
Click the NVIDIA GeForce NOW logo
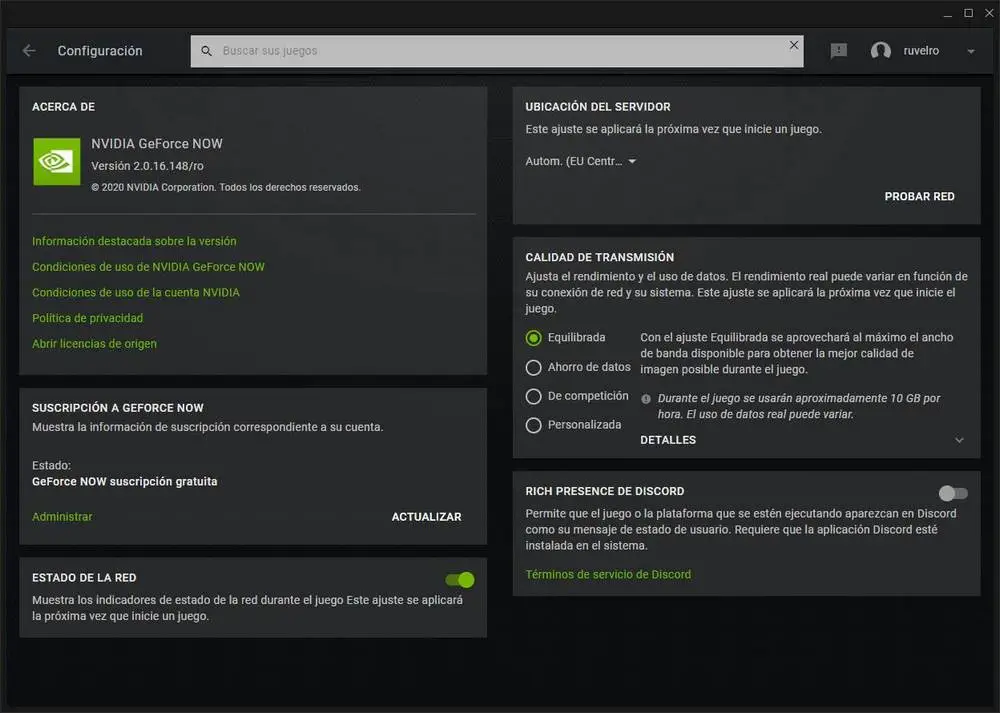57,161
